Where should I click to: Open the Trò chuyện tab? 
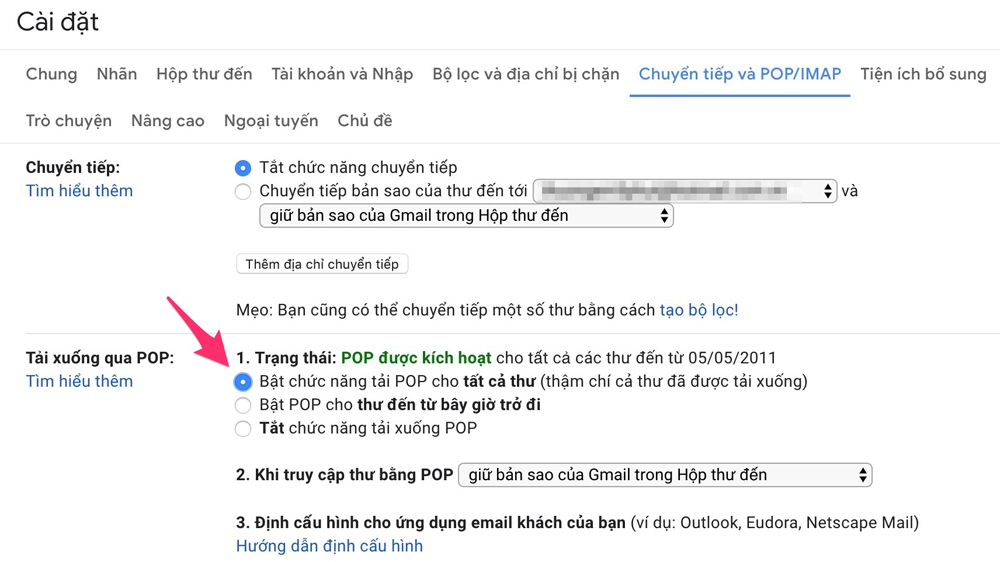pyautogui.click(x=69, y=121)
